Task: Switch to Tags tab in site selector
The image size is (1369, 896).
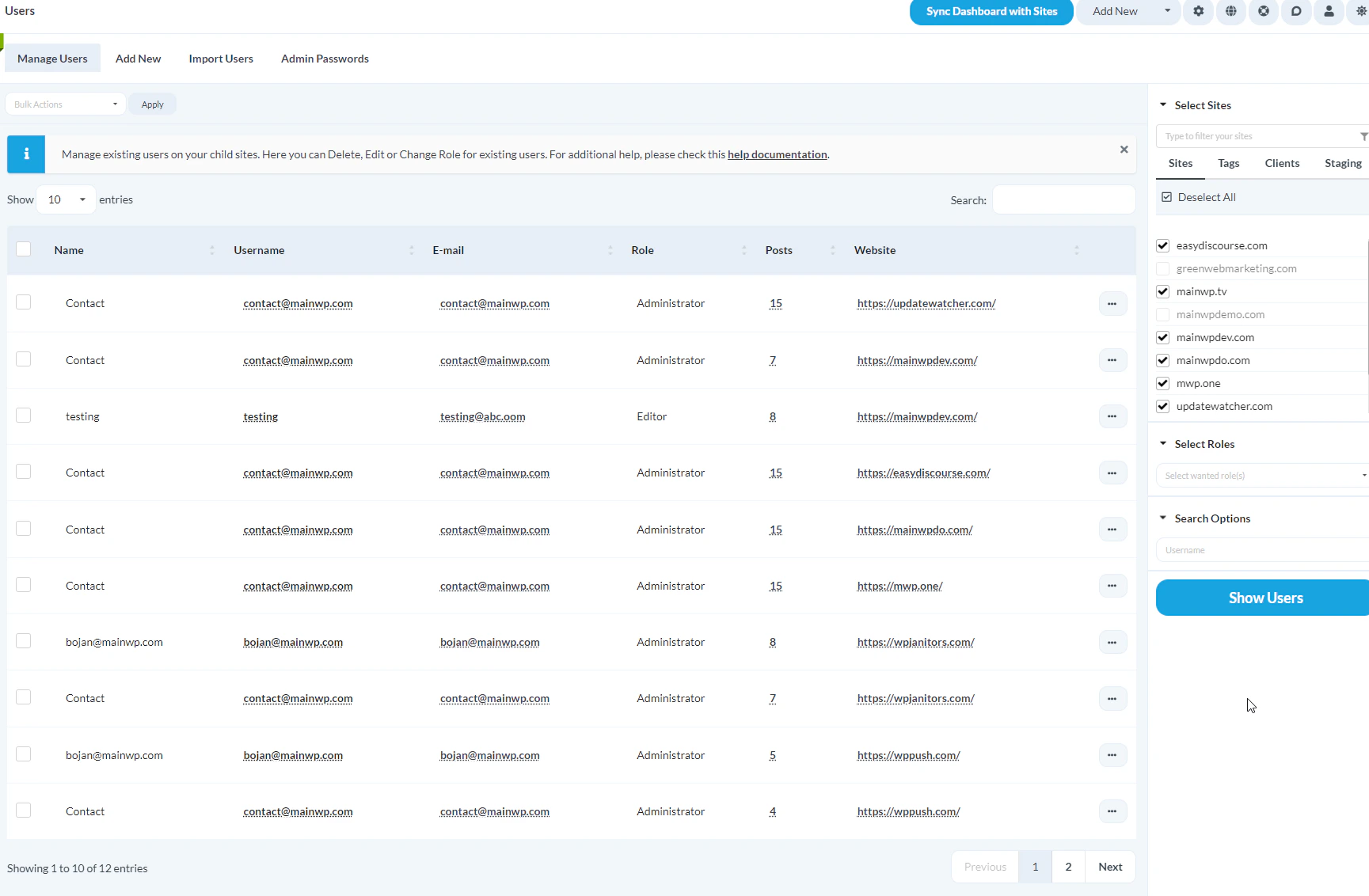Action: point(1229,163)
